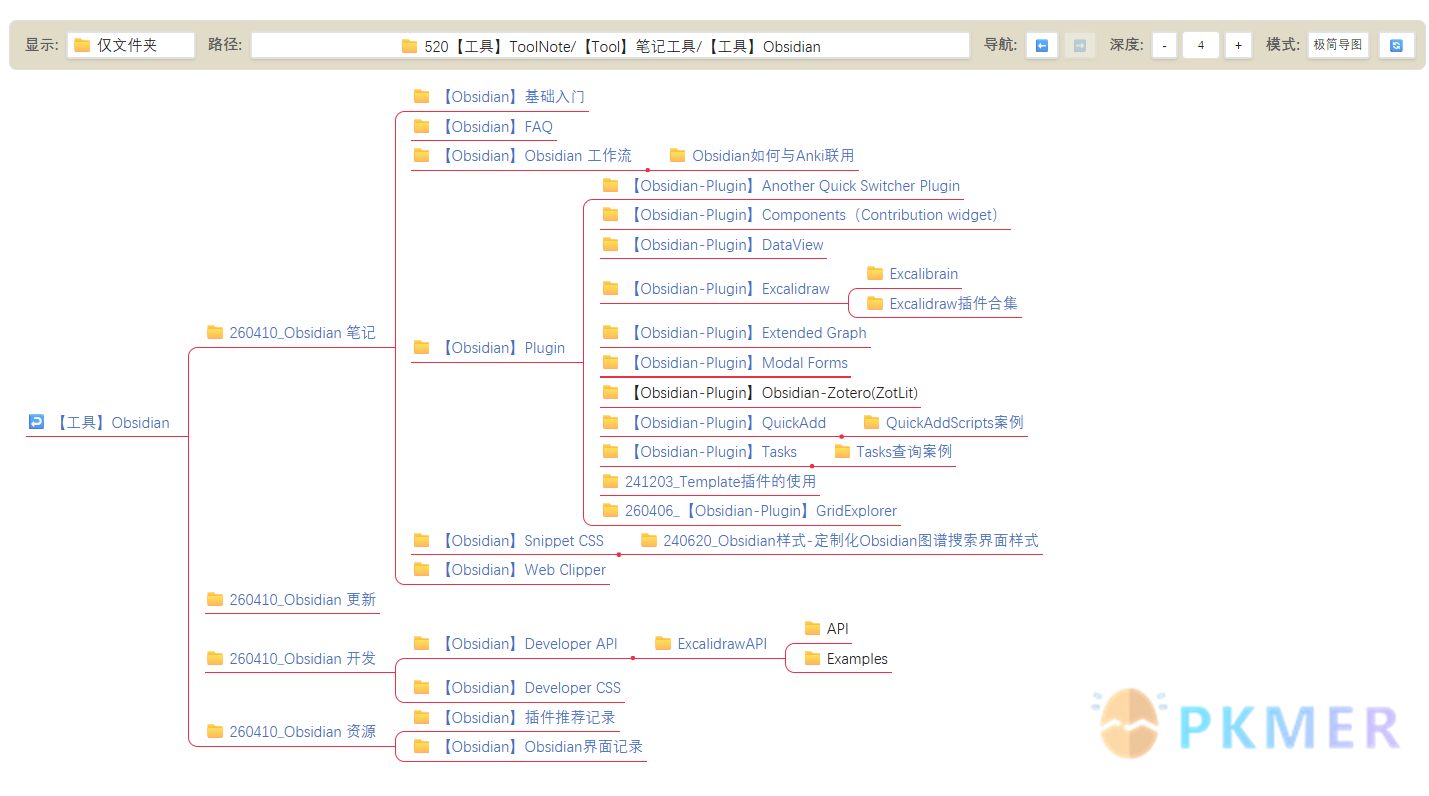Click the refresh icon button in toolbar
Screen dimensions: 1429x796
point(1396,45)
